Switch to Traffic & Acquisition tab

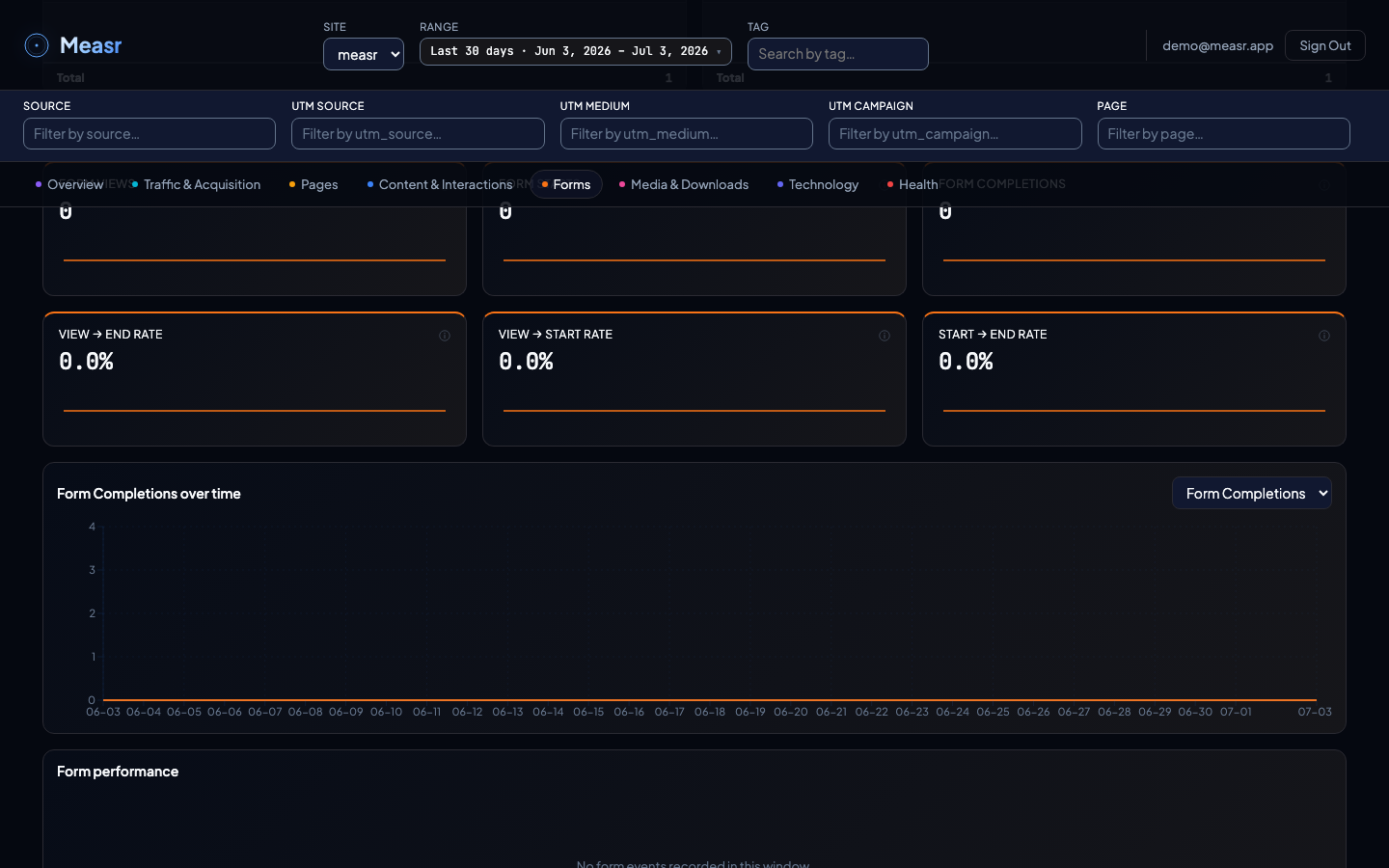coord(196,184)
